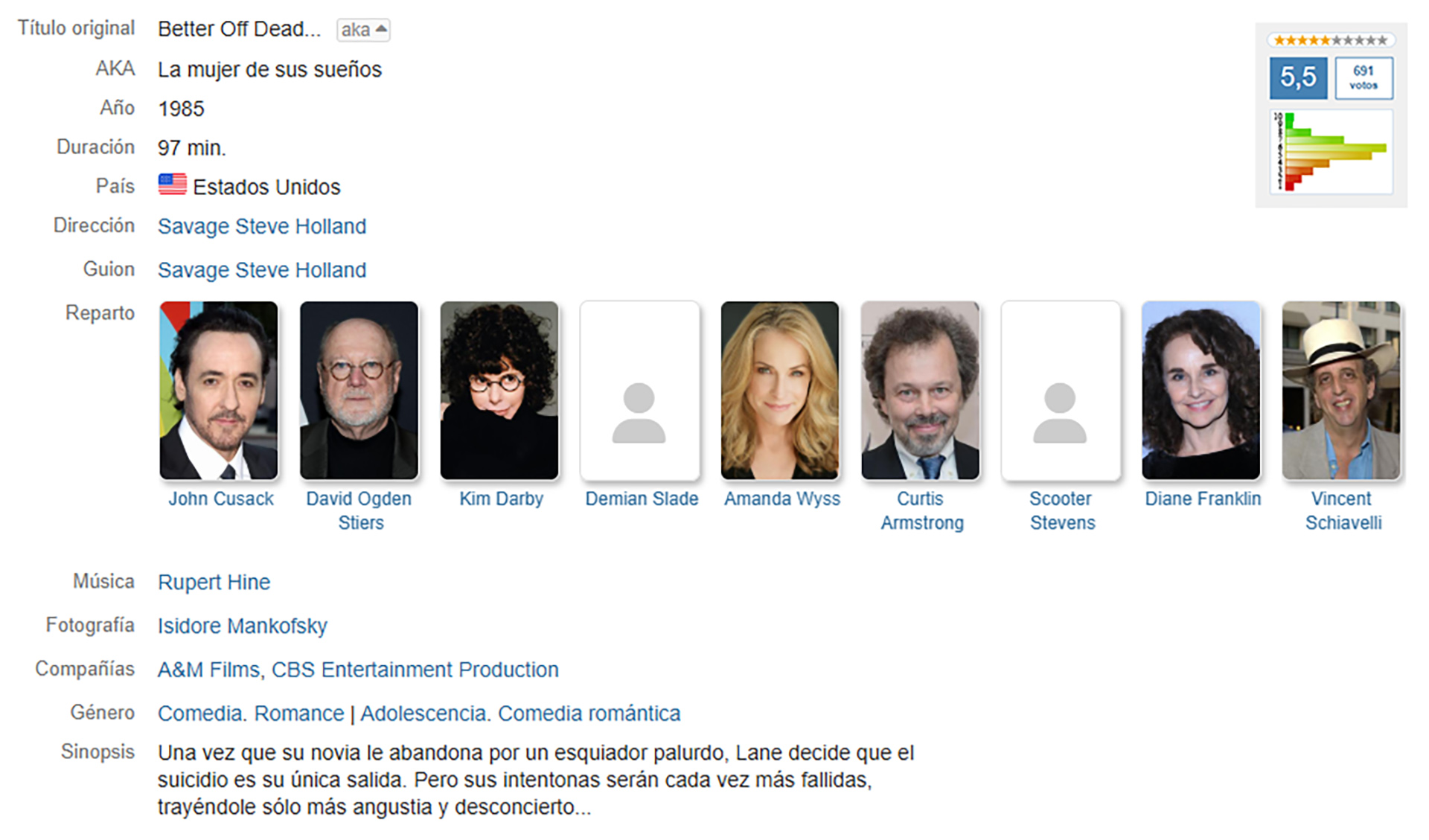Click the Amanda Wyss name link
The height and width of the screenshot is (840, 1429).
[782, 498]
